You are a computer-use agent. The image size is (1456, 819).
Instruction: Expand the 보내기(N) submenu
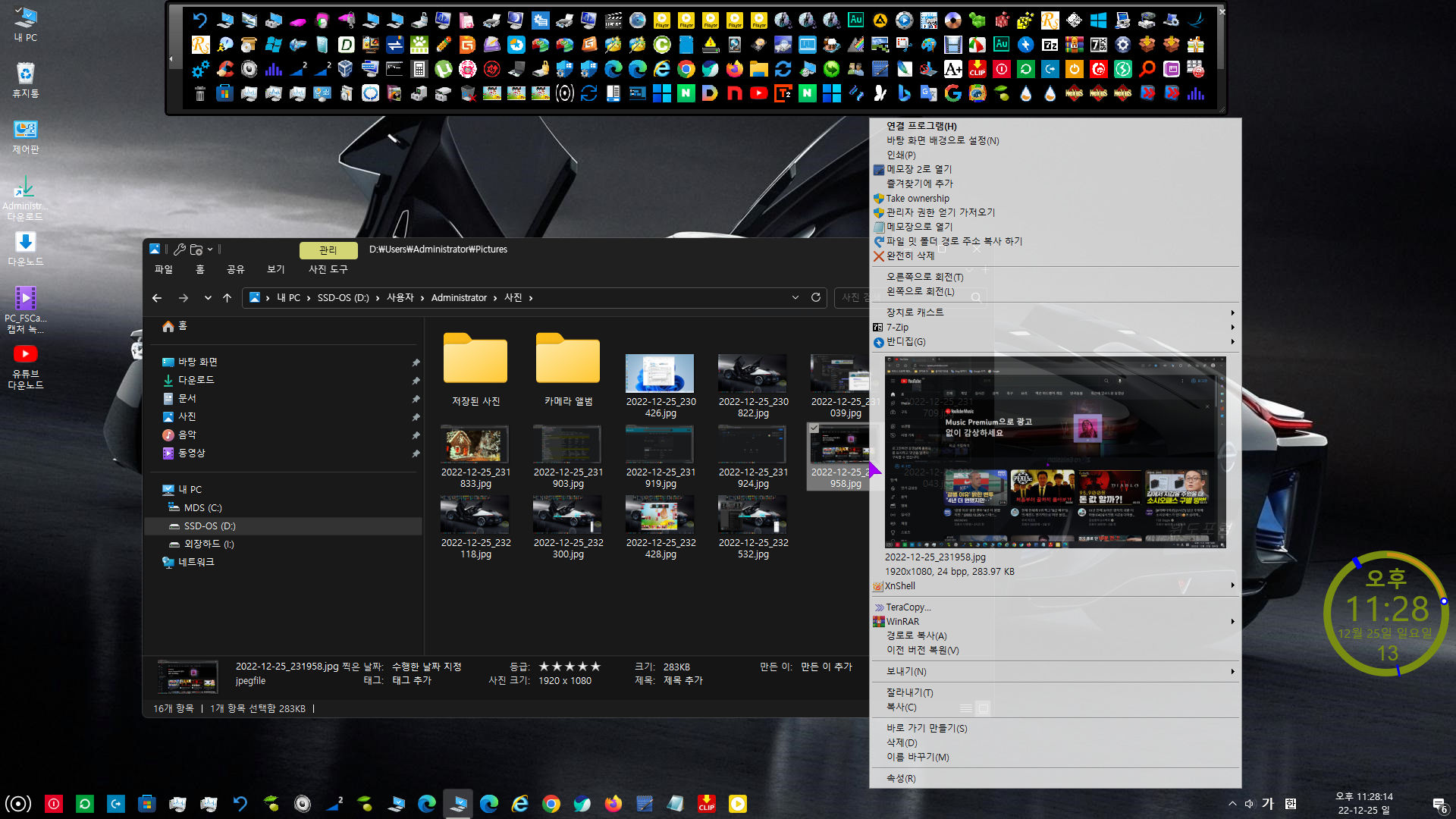pyautogui.click(x=1055, y=672)
